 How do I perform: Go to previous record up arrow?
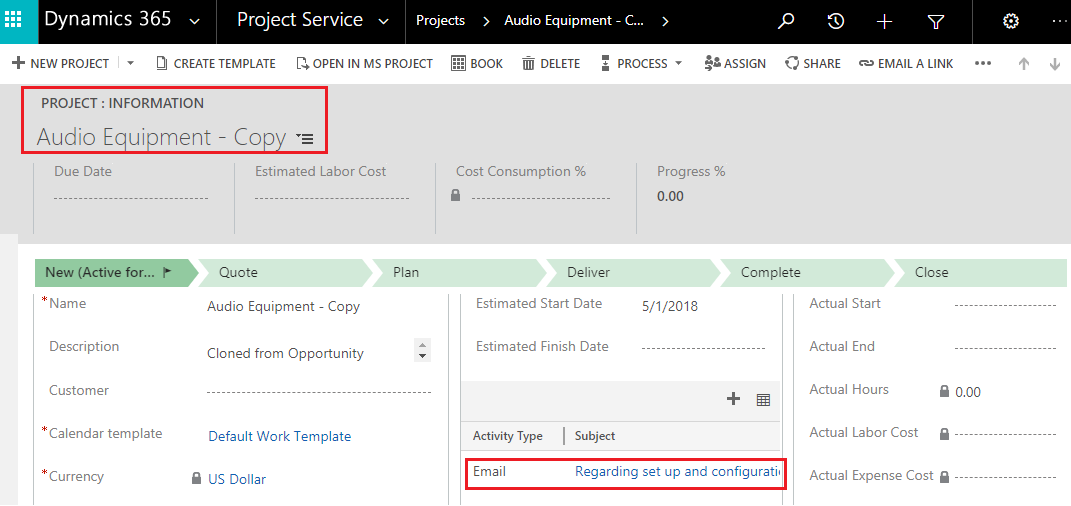pos(1023,64)
